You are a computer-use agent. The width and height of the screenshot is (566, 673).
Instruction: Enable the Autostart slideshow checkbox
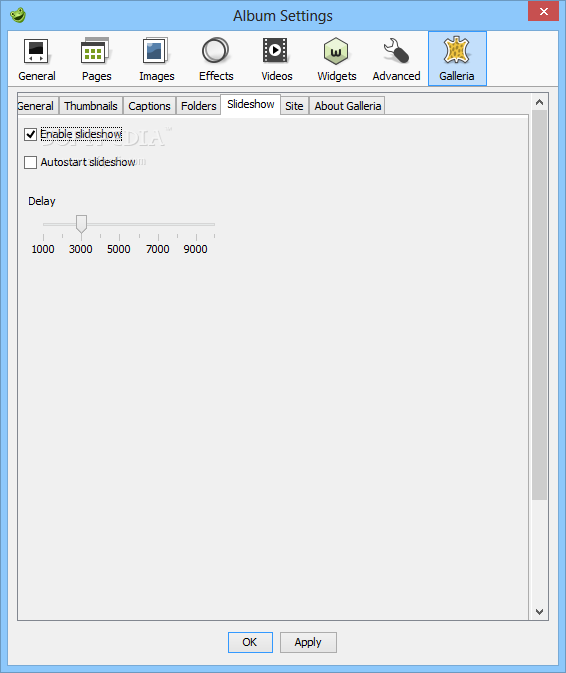[30, 162]
